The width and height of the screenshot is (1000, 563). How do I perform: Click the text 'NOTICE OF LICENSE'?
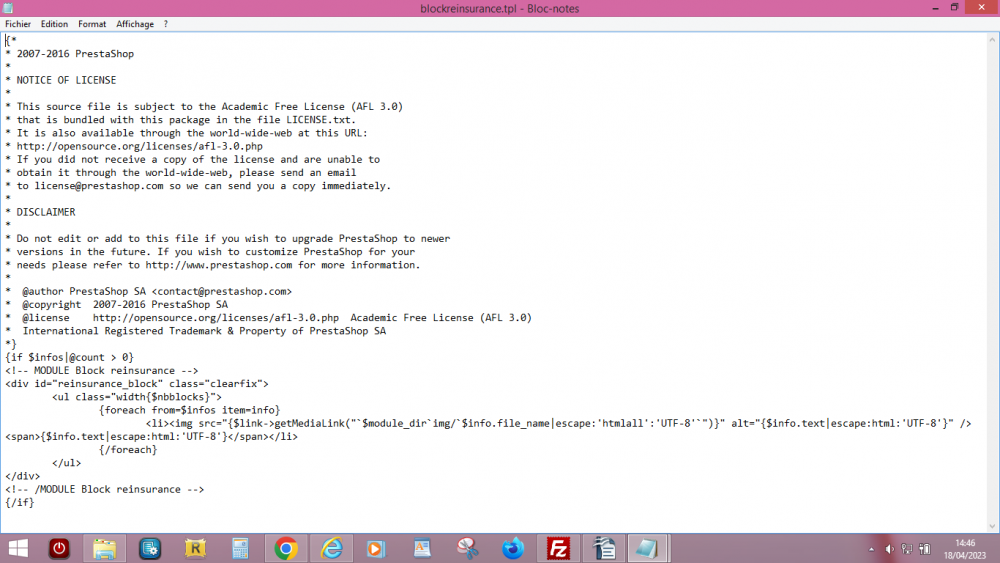tap(66, 80)
